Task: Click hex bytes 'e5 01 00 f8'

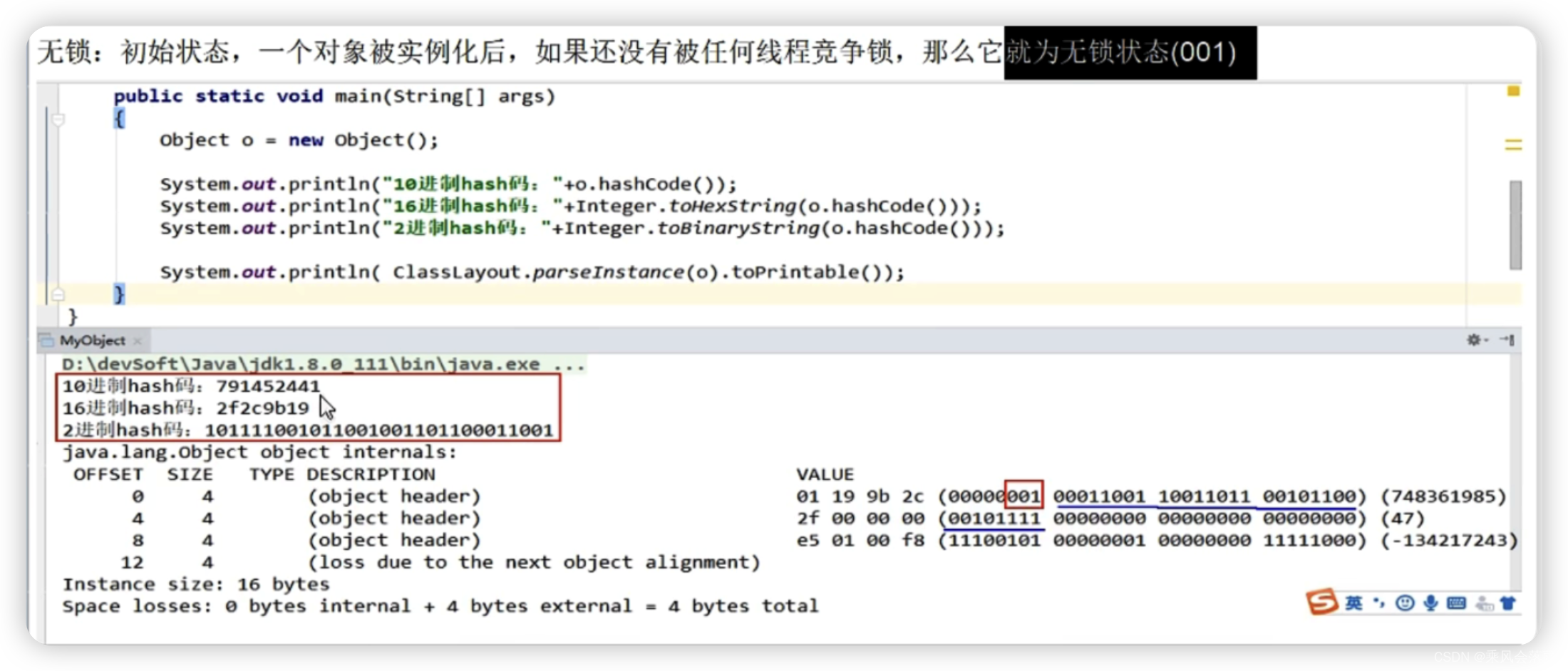Action: point(860,541)
